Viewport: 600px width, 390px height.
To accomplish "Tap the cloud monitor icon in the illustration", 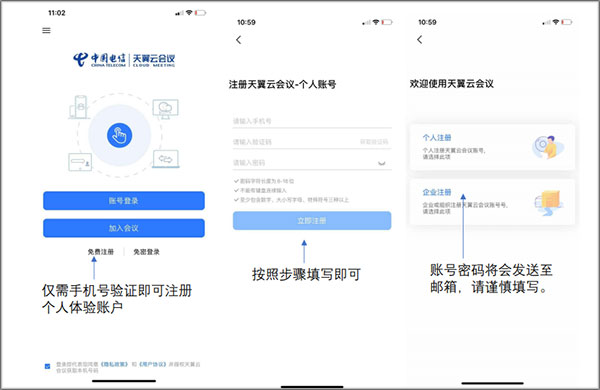I will 165,109.
